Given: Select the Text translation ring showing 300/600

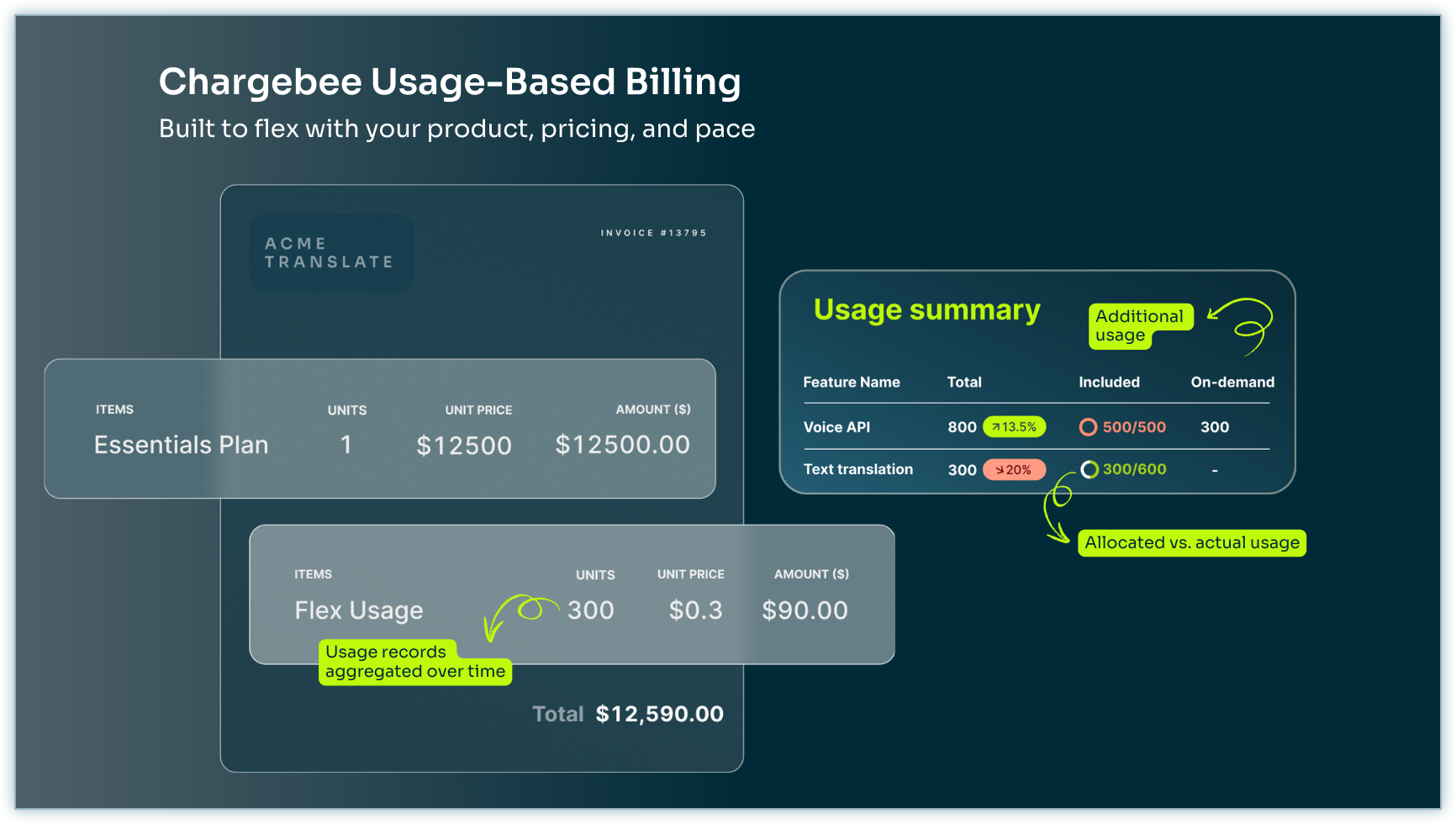Looking at the screenshot, I should point(1090,469).
